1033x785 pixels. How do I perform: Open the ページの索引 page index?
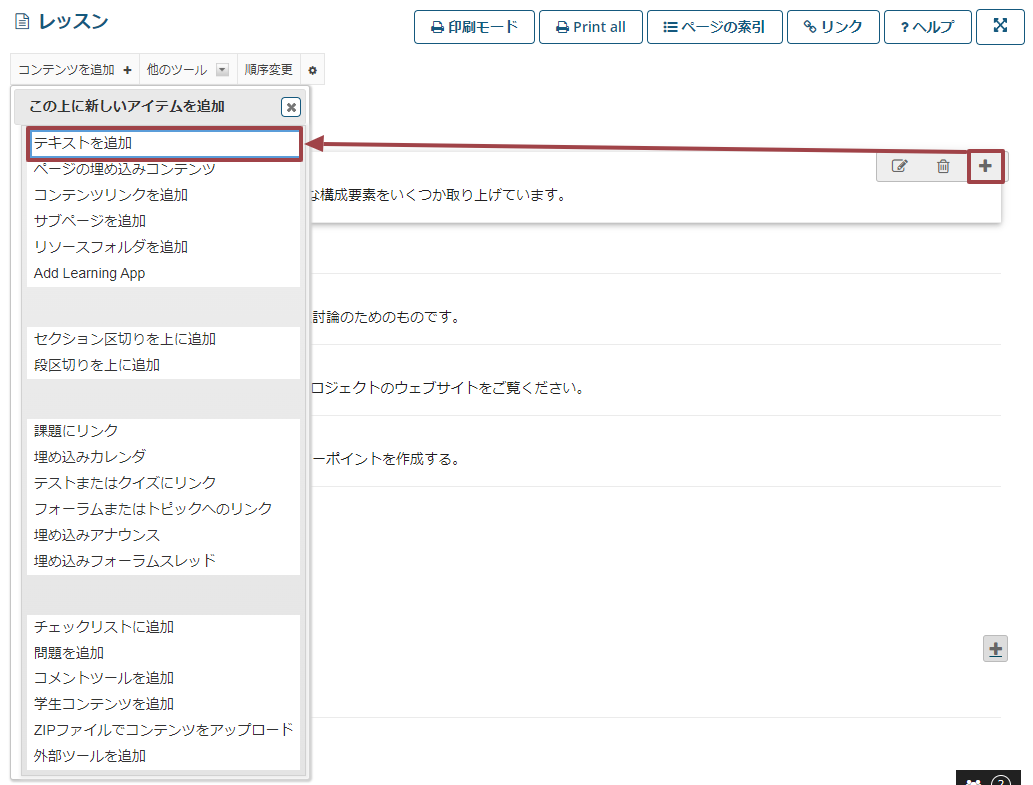click(x=715, y=27)
